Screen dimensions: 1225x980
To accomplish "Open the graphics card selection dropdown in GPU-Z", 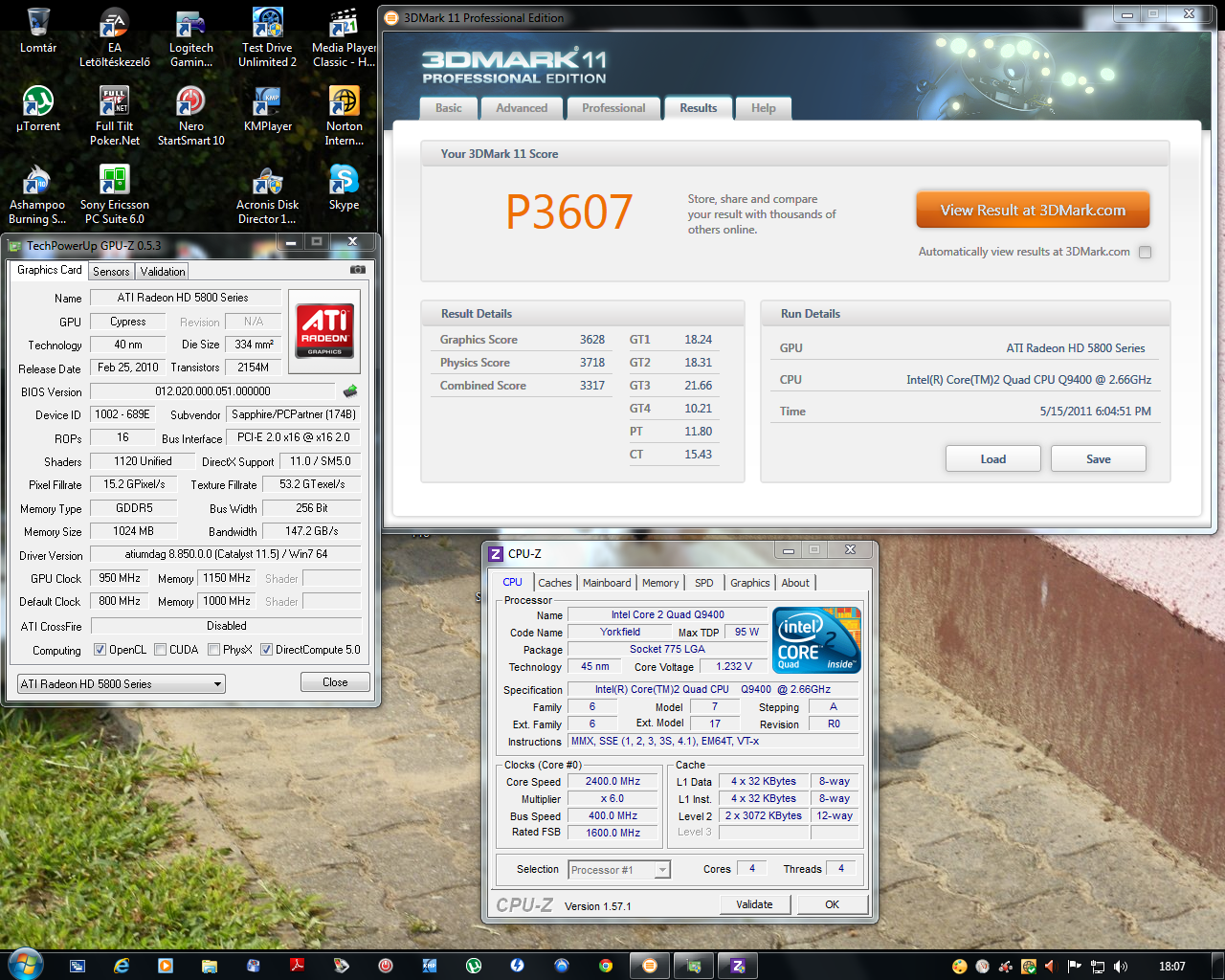I will pos(122,683).
